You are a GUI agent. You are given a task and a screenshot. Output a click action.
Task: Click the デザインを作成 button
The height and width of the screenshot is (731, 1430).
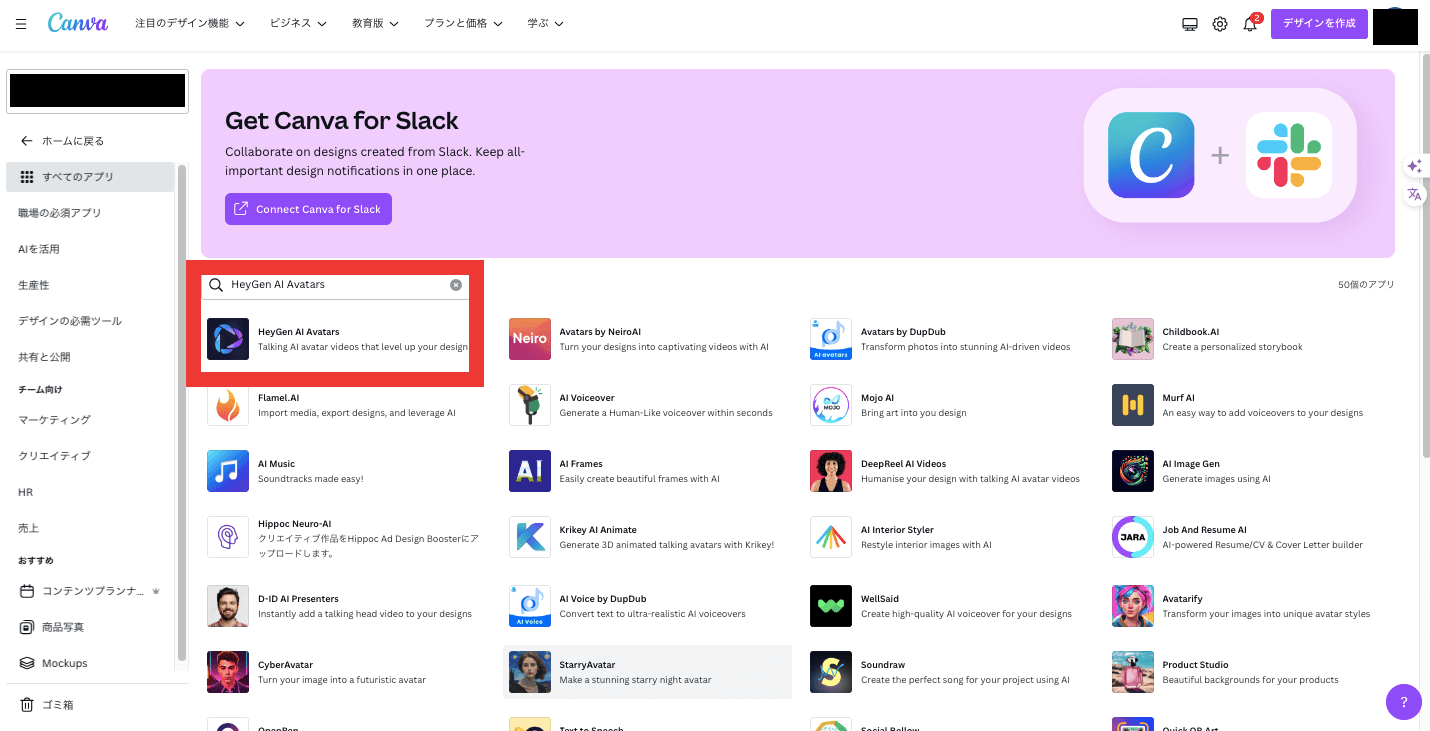[1319, 24]
